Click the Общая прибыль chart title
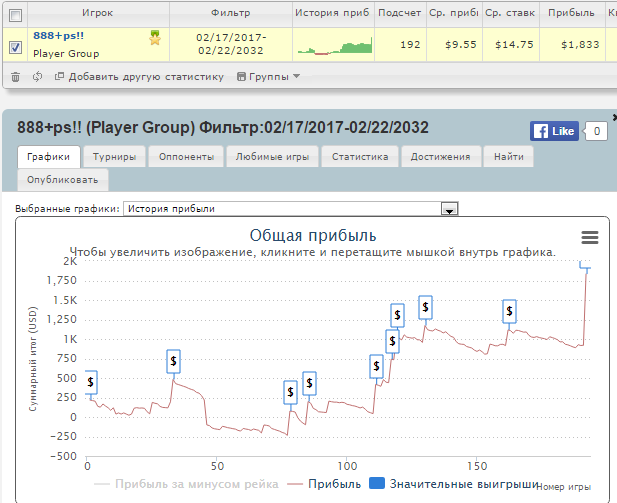This screenshot has height=503, width=617. click(x=313, y=235)
